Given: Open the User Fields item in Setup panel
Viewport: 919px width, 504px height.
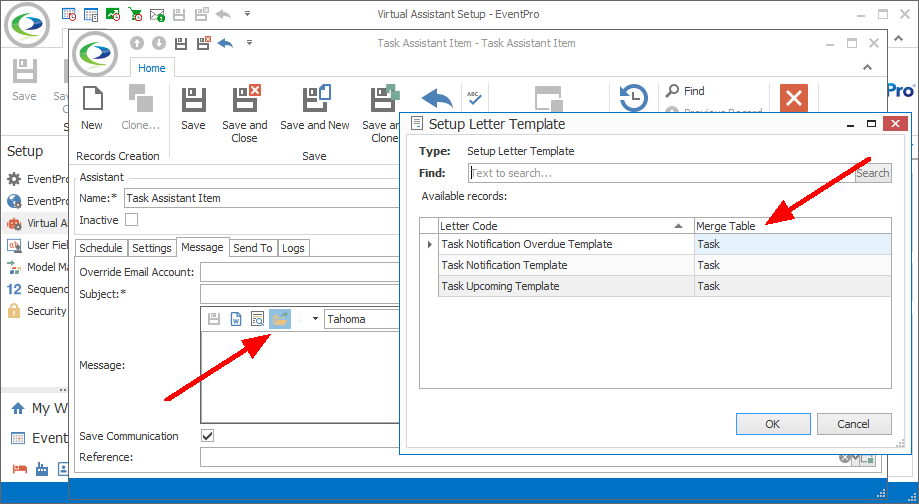Looking at the screenshot, I should click(x=36, y=245).
